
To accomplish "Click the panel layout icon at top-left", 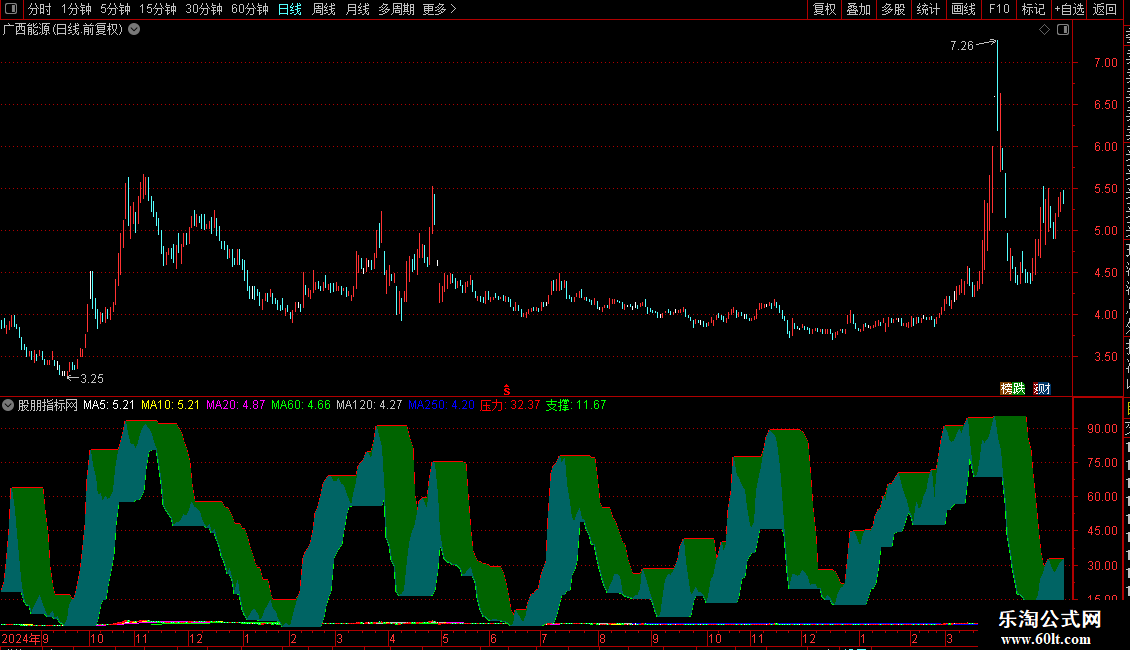I will pos(11,9).
